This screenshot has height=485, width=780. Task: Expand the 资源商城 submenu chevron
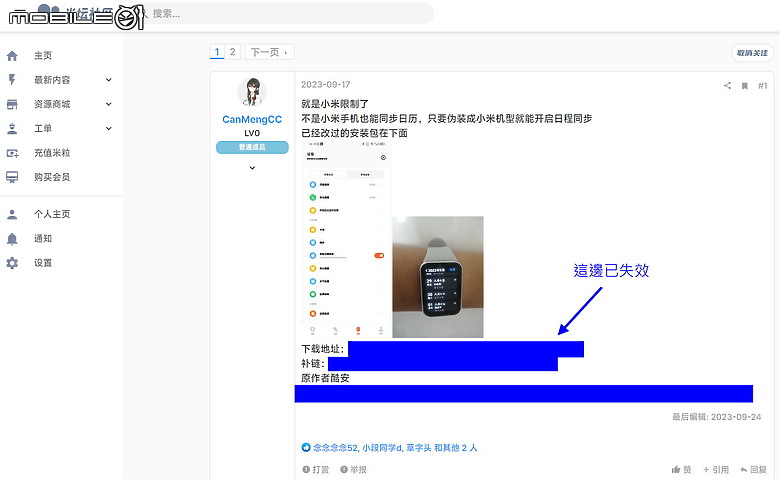click(108, 104)
